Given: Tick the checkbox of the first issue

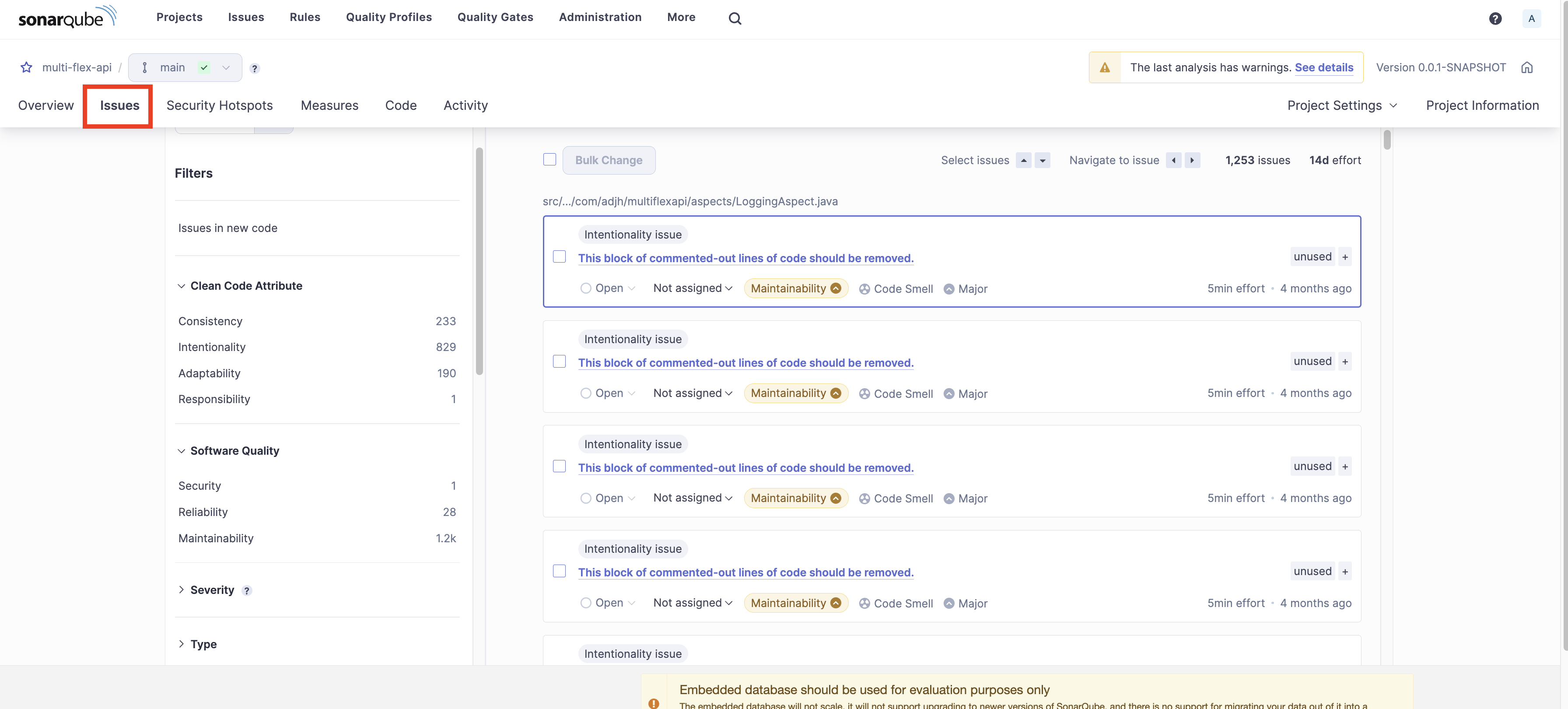Looking at the screenshot, I should pyautogui.click(x=559, y=257).
